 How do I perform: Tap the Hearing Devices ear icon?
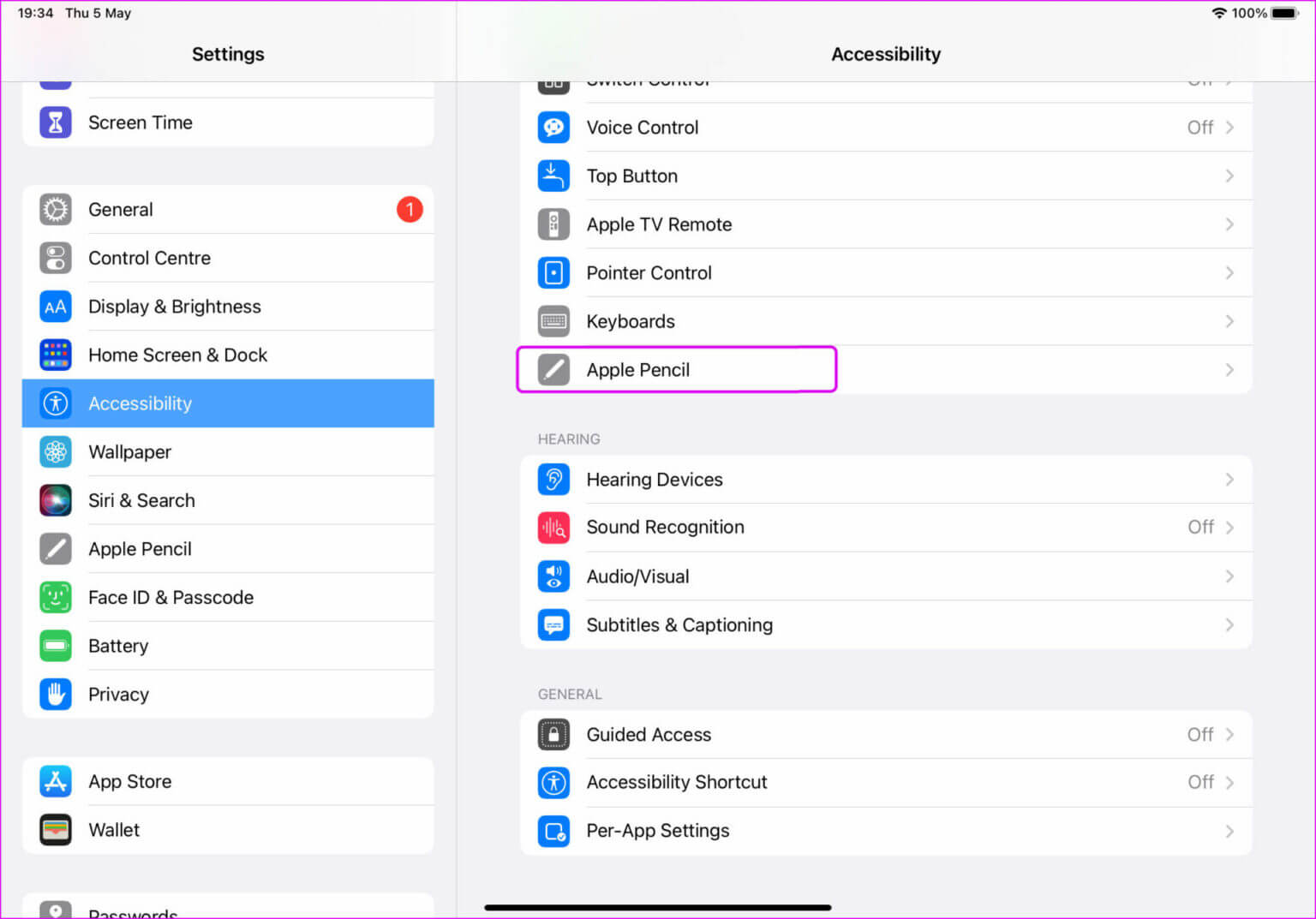point(553,479)
